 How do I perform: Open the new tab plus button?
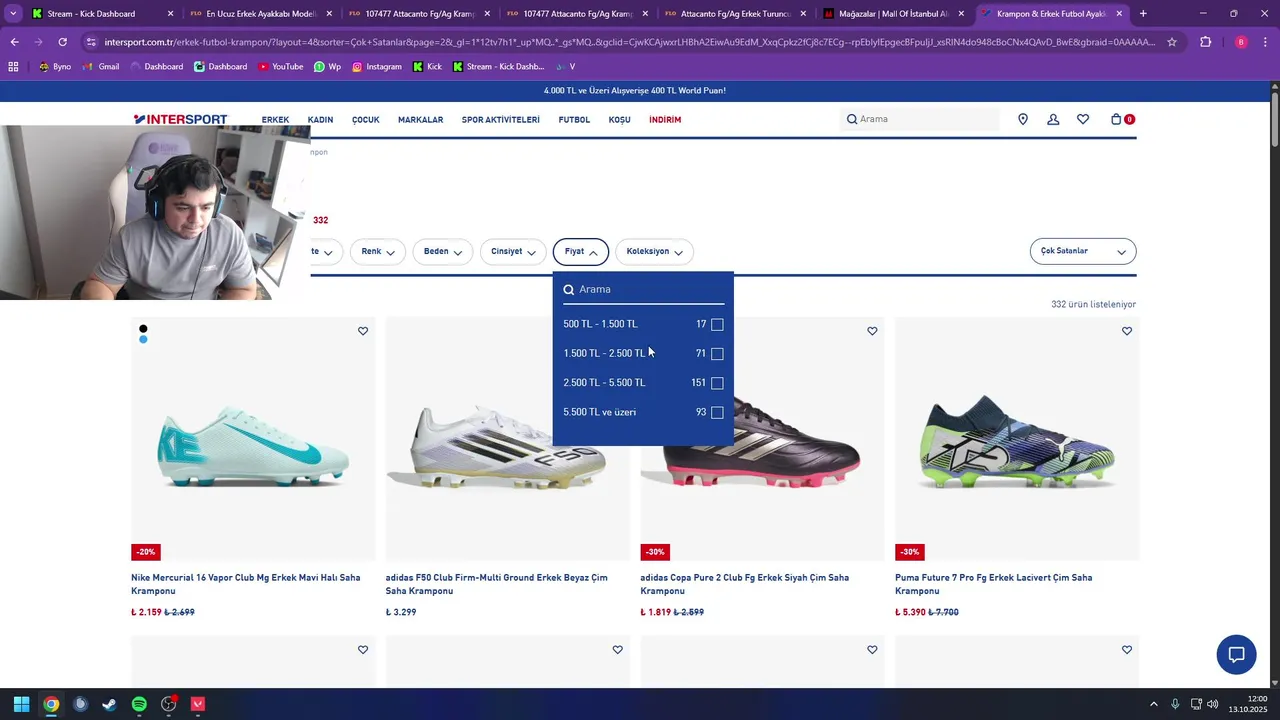pos(1143,14)
